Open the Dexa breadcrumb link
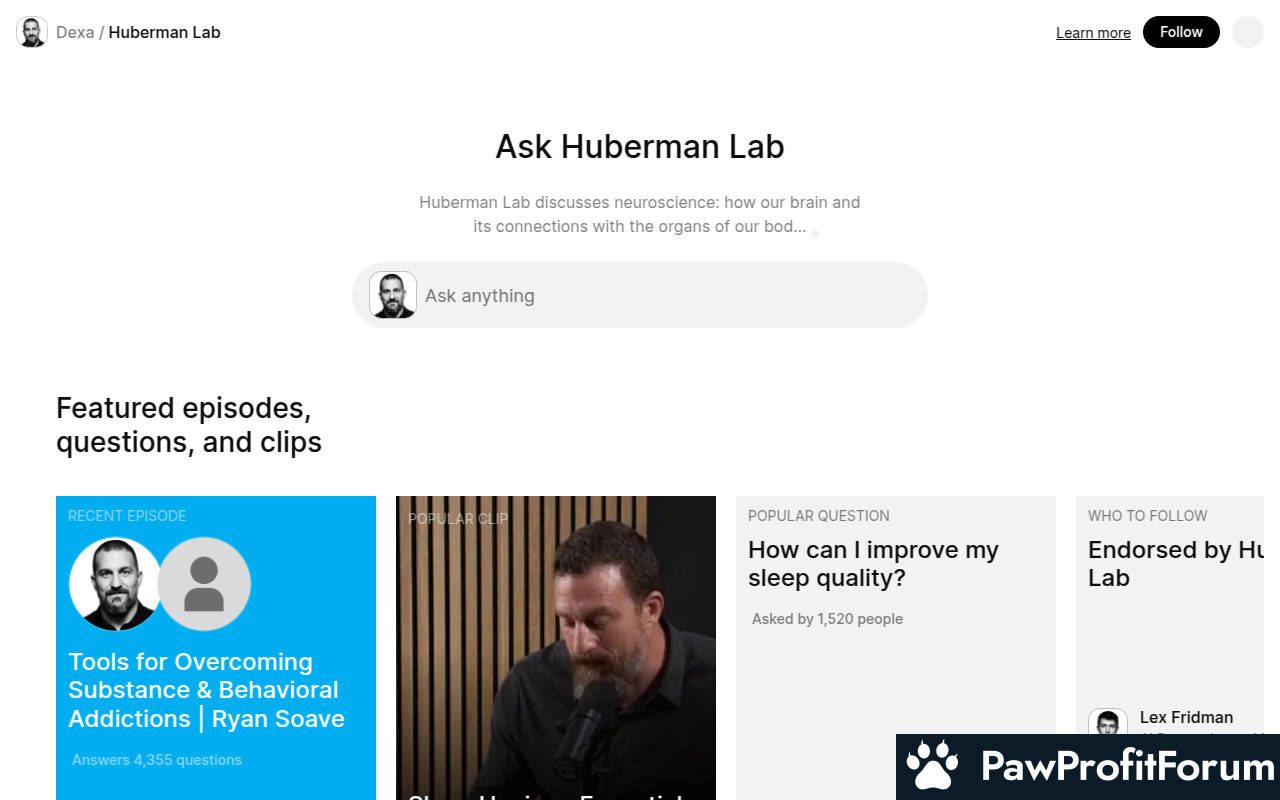This screenshot has width=1280, height=800. point(75,32)
